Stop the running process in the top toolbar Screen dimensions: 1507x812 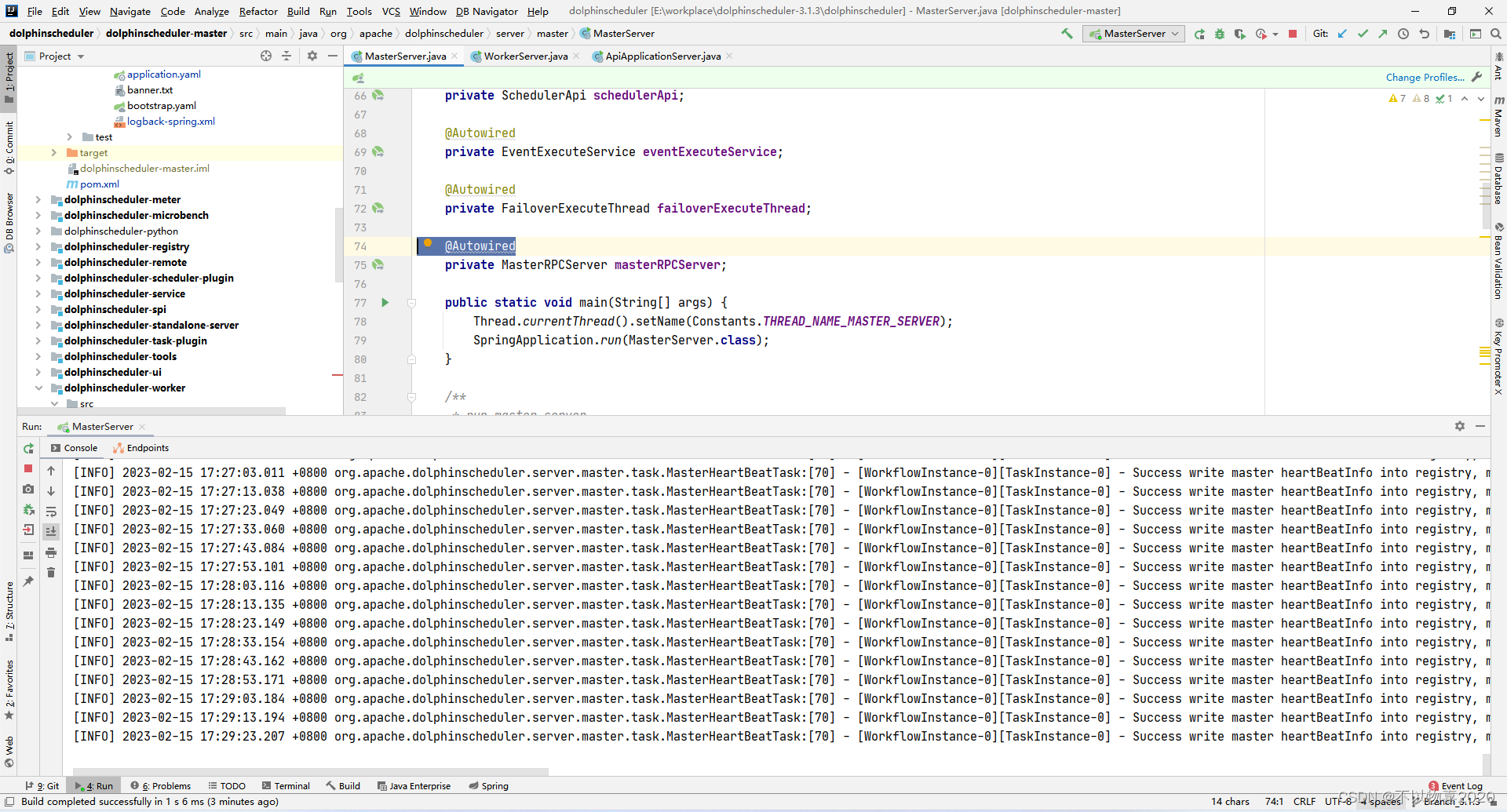click(1293, 34)
